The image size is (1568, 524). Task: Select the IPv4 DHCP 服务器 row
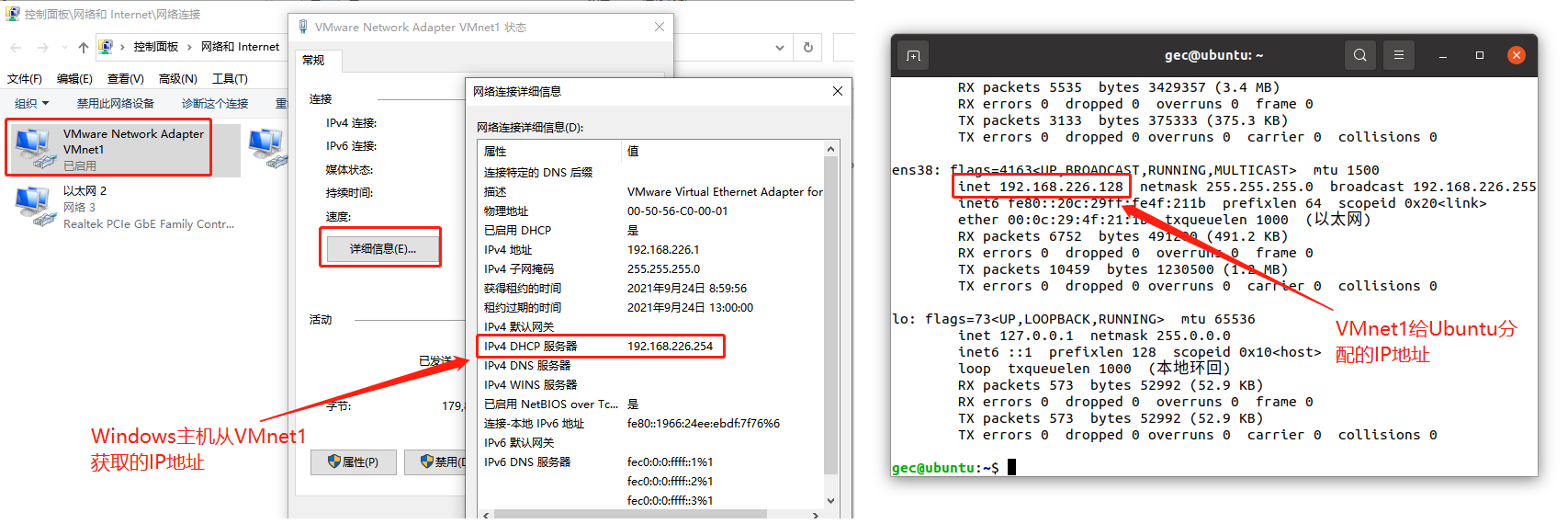(601, 347)
